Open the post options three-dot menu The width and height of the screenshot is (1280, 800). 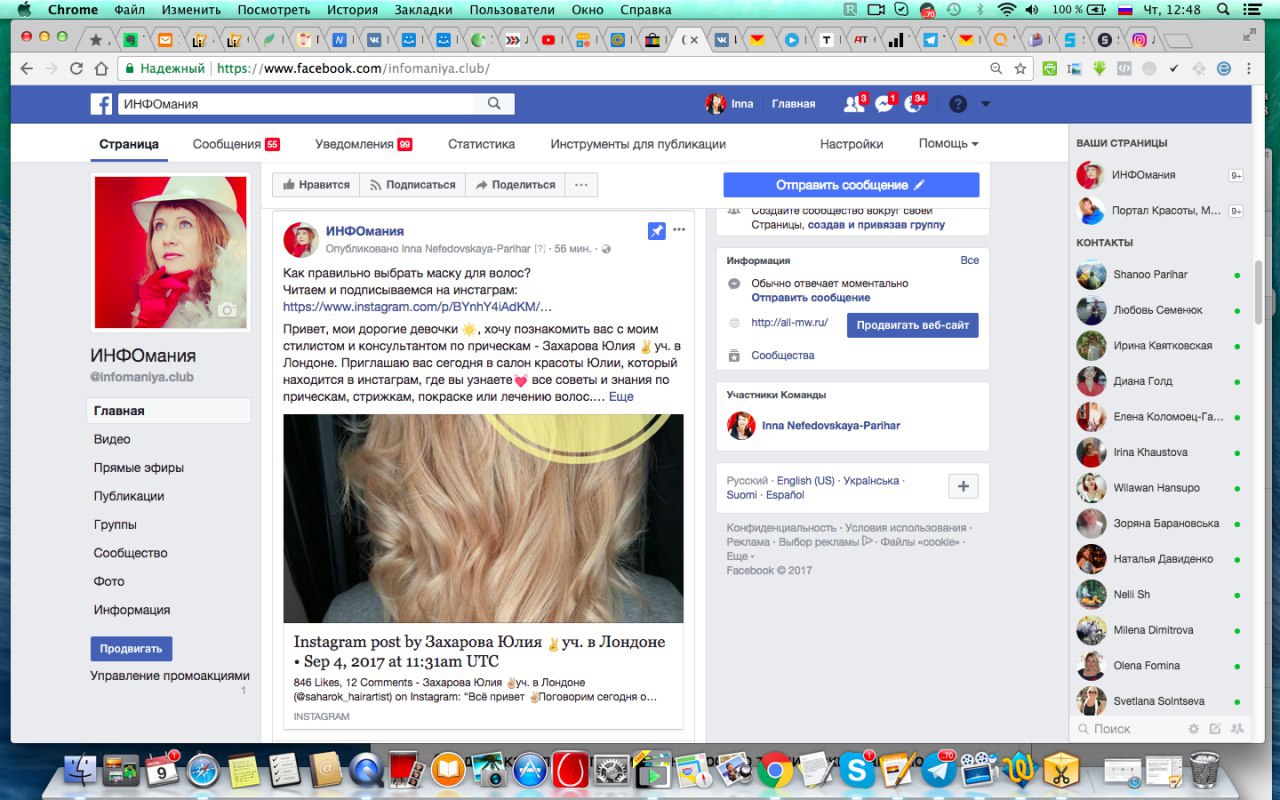[679, 230]
